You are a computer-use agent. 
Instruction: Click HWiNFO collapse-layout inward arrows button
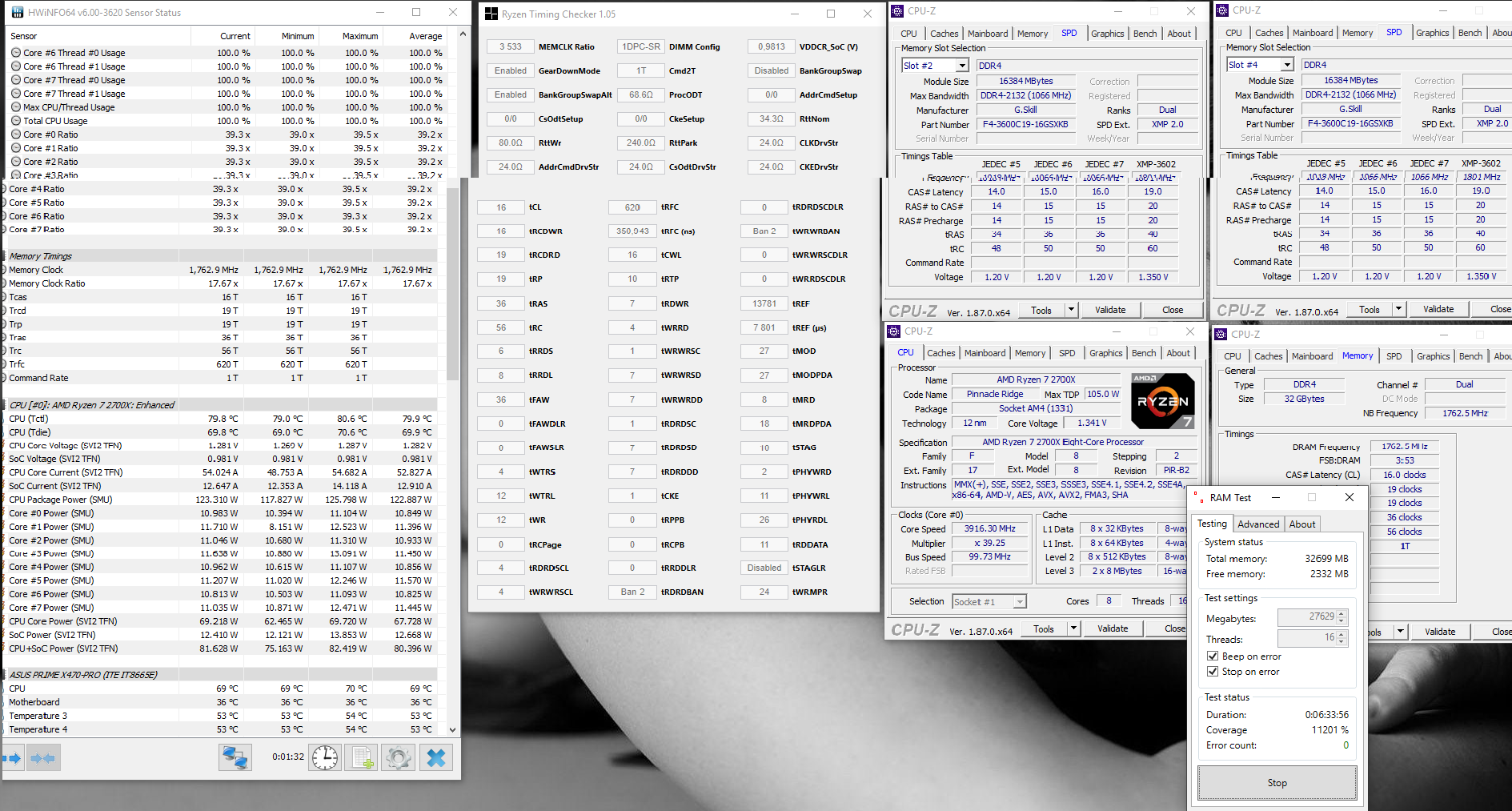coord(43,757)
